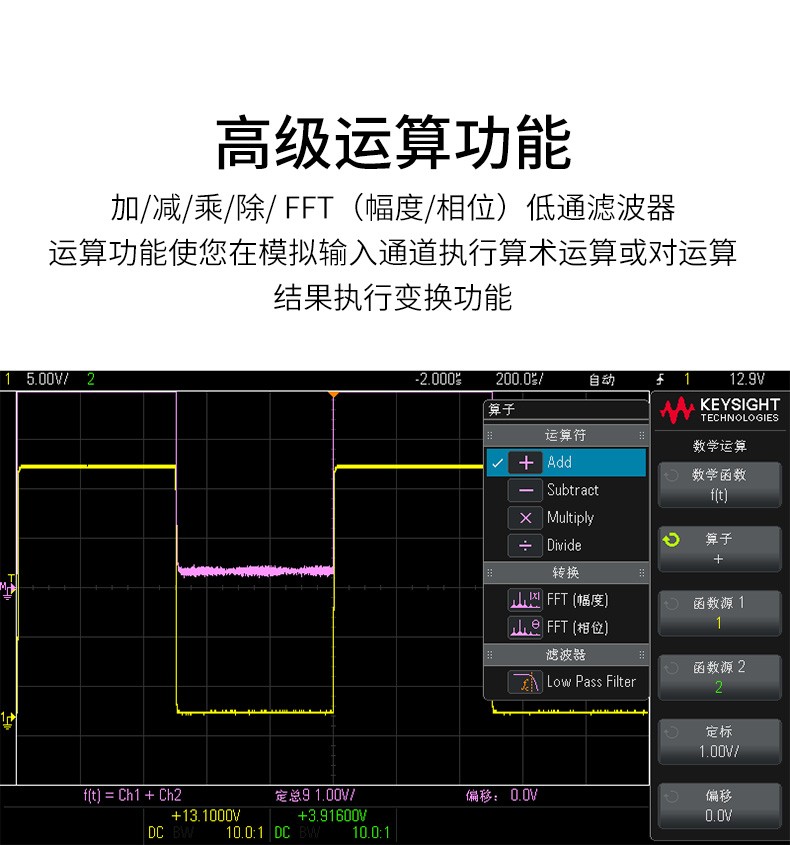790x845 pixels.
Task: Click the channel 1 ground level marker
Action: [8, 720]
